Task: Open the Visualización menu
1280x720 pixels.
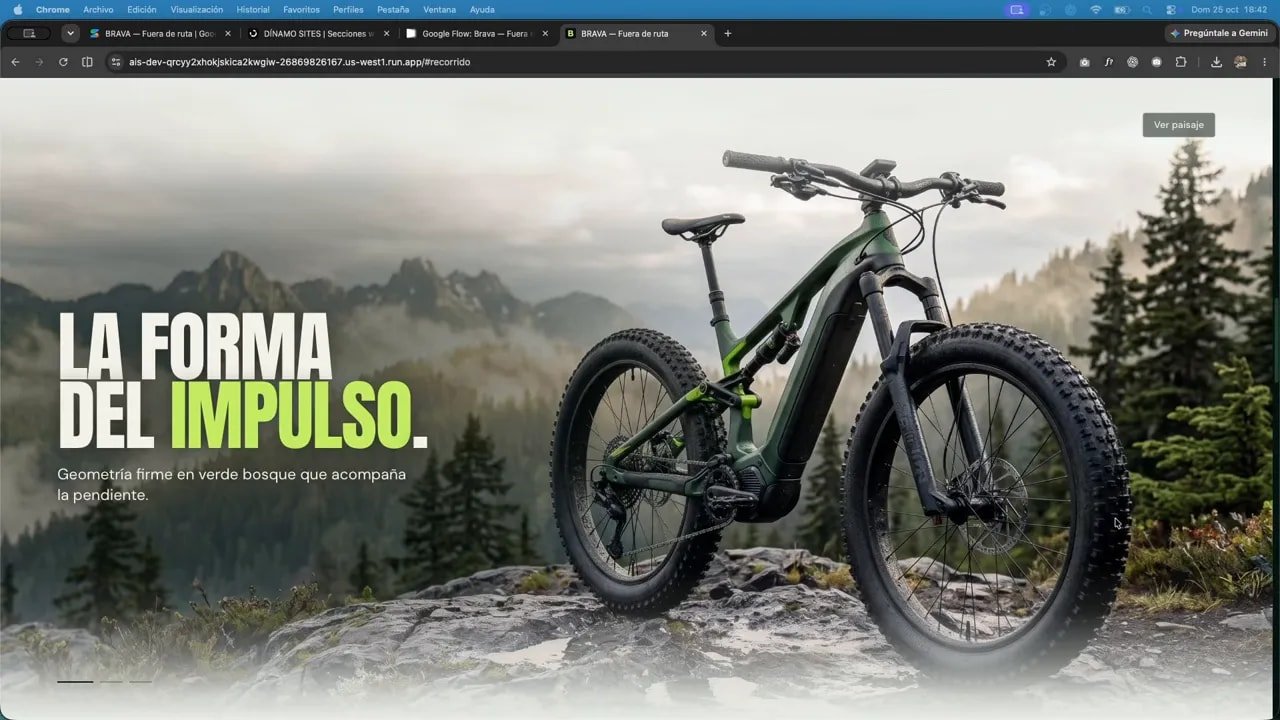Action: click(x=197, y=9)
